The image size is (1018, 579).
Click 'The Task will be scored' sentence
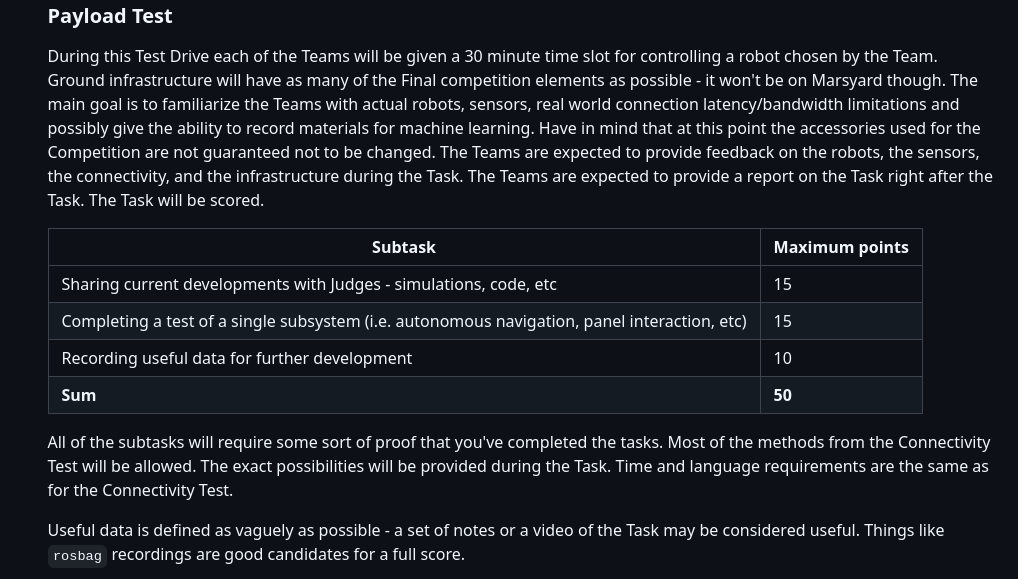click(x=176, y=201)
